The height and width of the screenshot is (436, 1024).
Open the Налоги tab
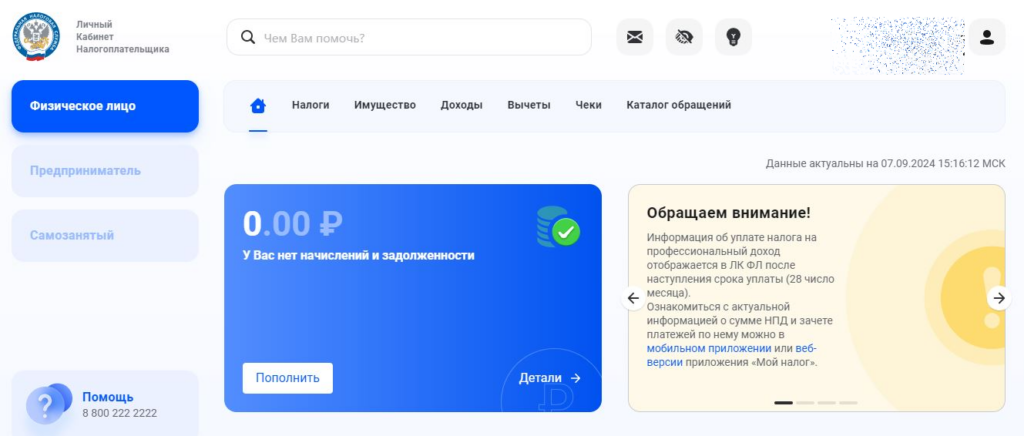(310, 105)
